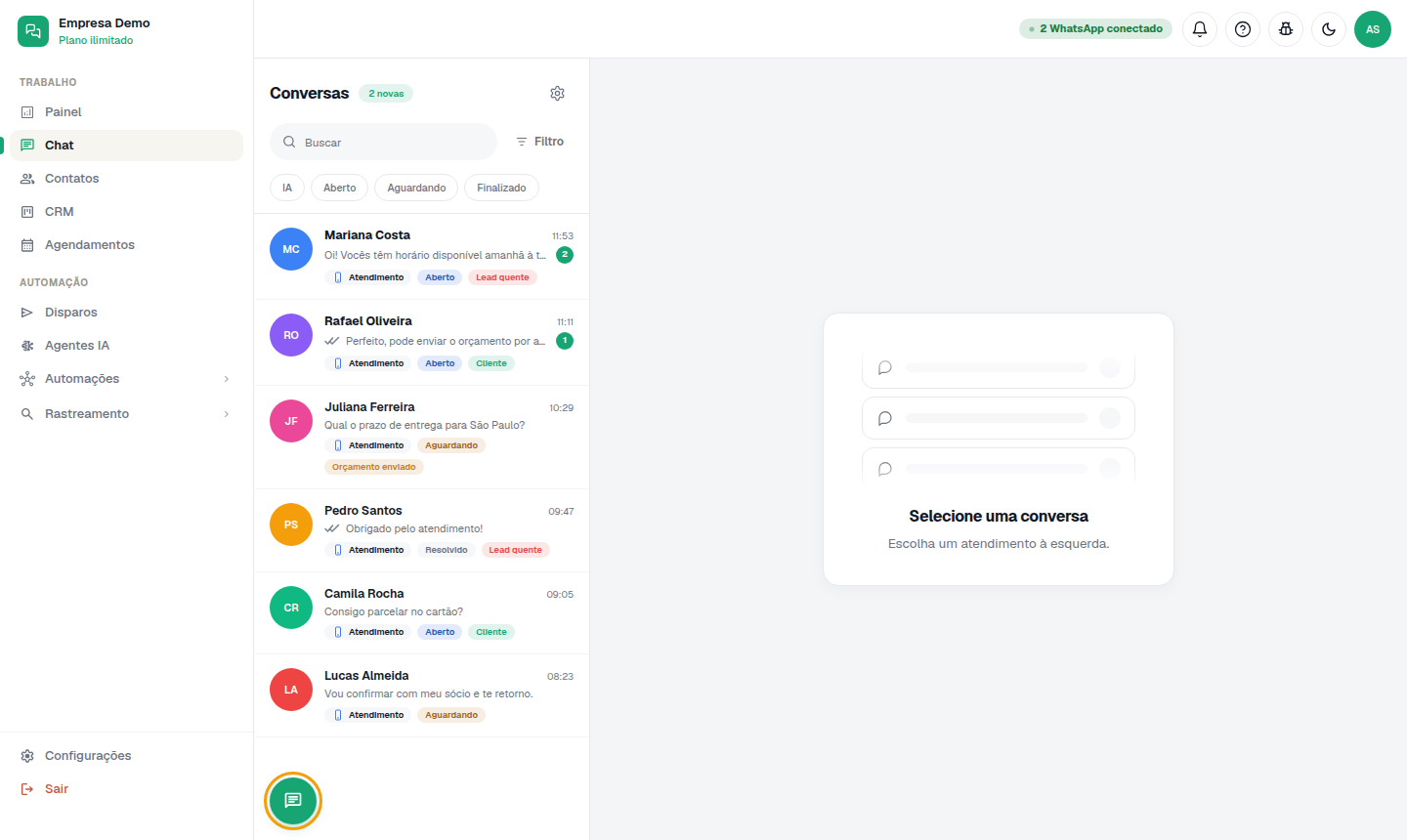The width and height of the screenshot is (1407, 840).
Task: Expand the Automações submenu chevron
Action: tap(227, 379)
